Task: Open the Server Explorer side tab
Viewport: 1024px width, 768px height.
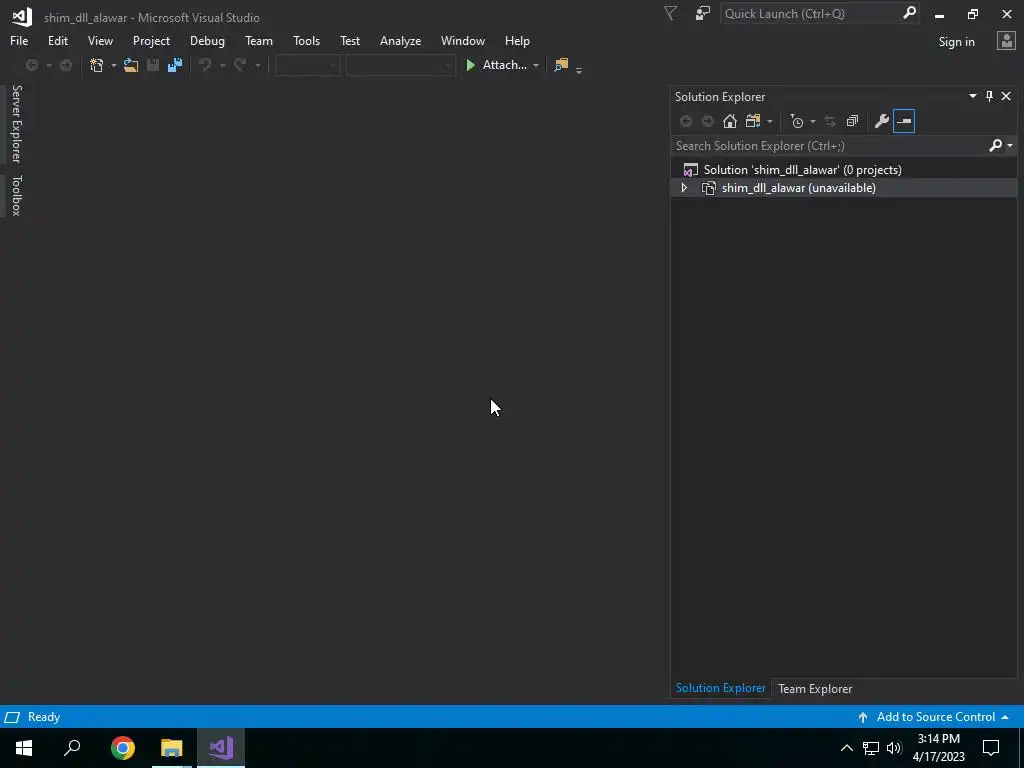Action: click(16, 123)
